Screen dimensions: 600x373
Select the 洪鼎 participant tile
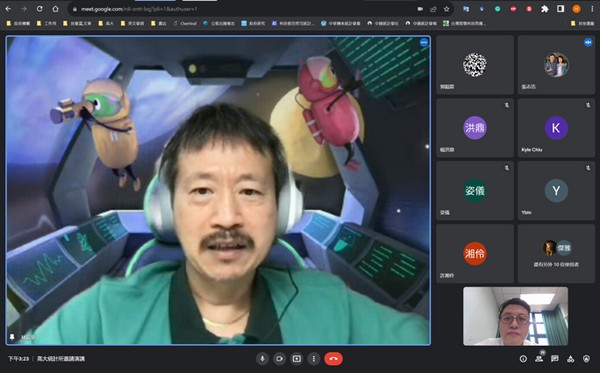pyautogui.click(x=475, y=128)
